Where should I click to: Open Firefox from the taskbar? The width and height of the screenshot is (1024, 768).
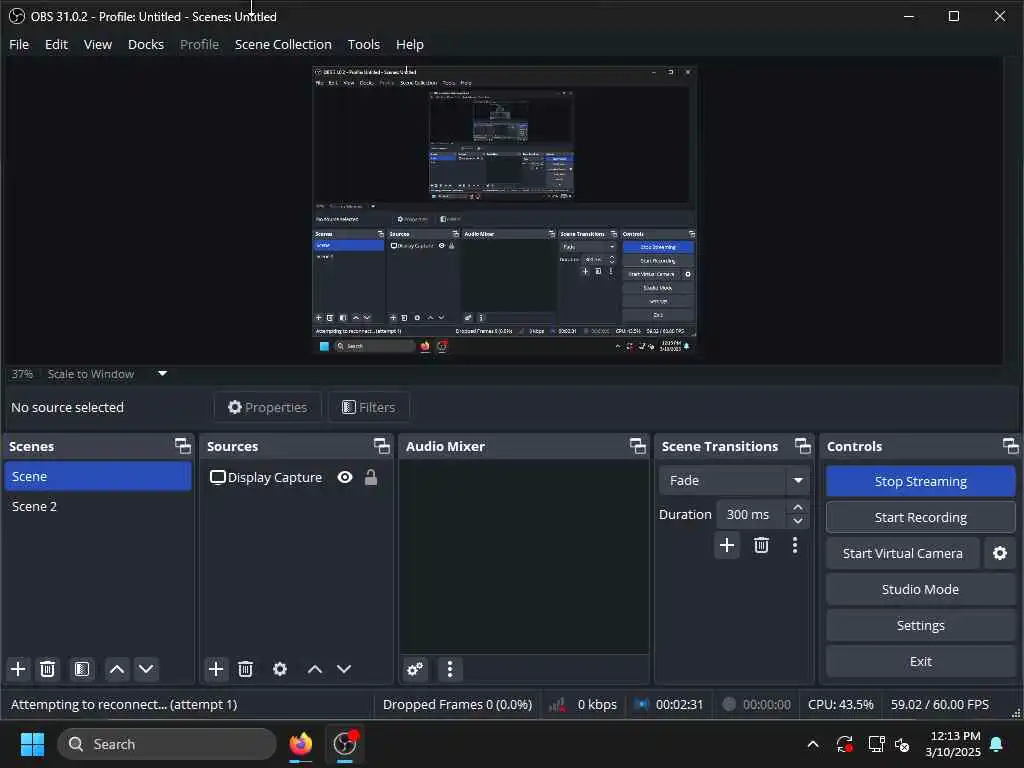tap(301, 744)
